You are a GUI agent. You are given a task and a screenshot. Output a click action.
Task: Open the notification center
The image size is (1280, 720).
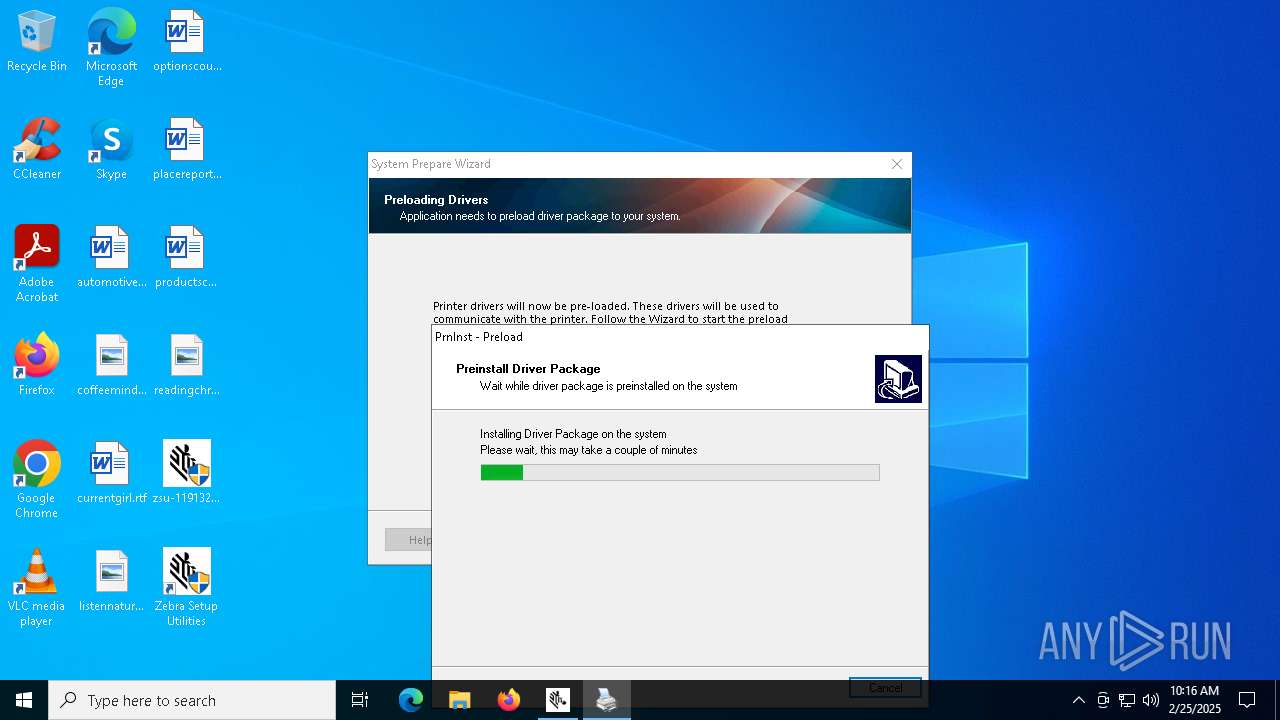[1247, 700]
